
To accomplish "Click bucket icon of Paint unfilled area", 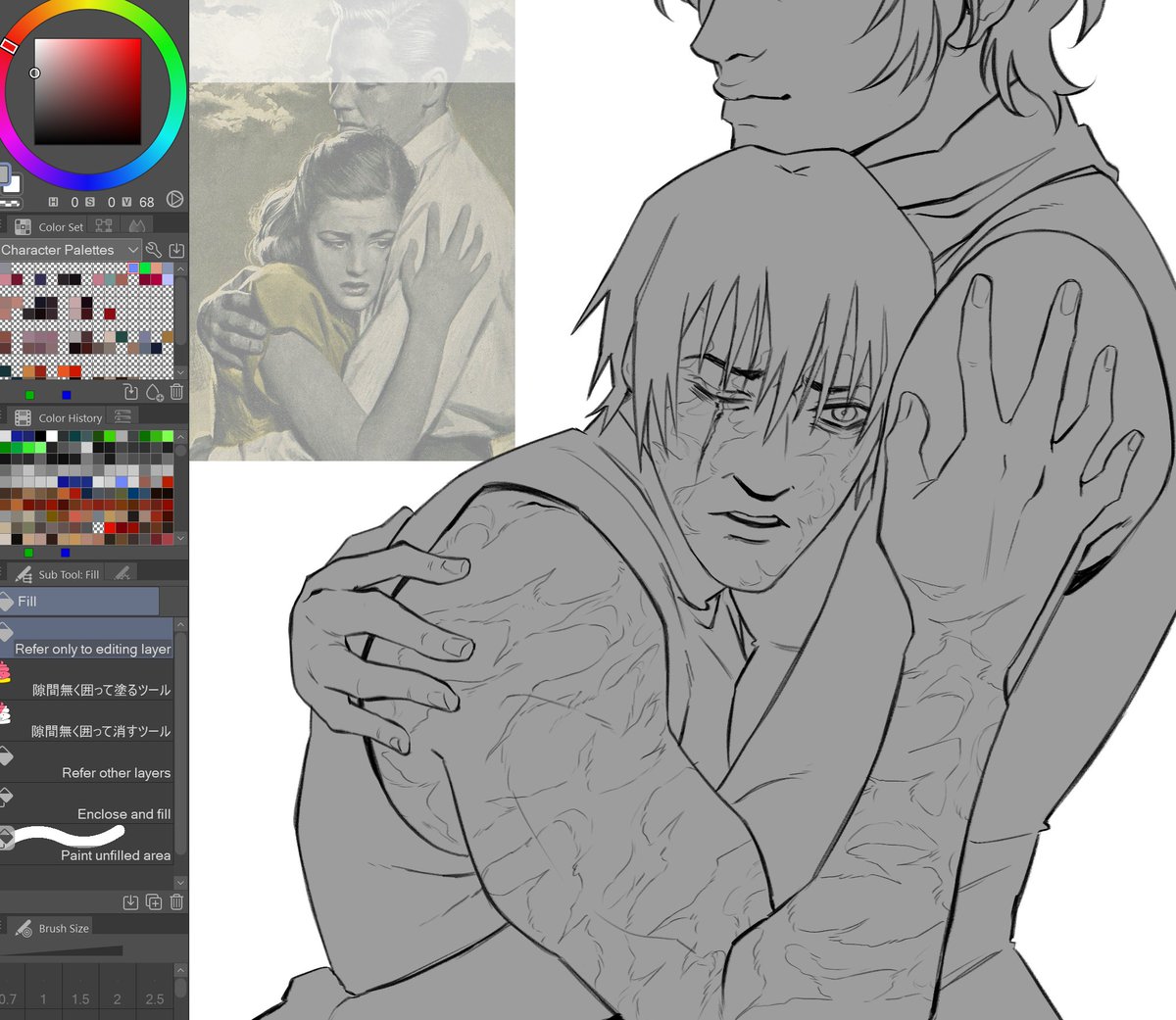I will pyautogui.click(x=6, y=837).
